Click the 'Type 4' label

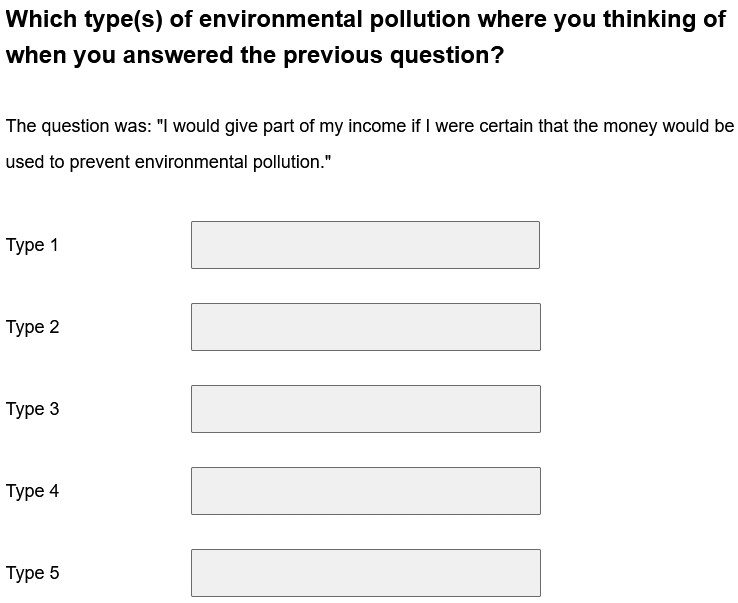(x=32, y=491)
